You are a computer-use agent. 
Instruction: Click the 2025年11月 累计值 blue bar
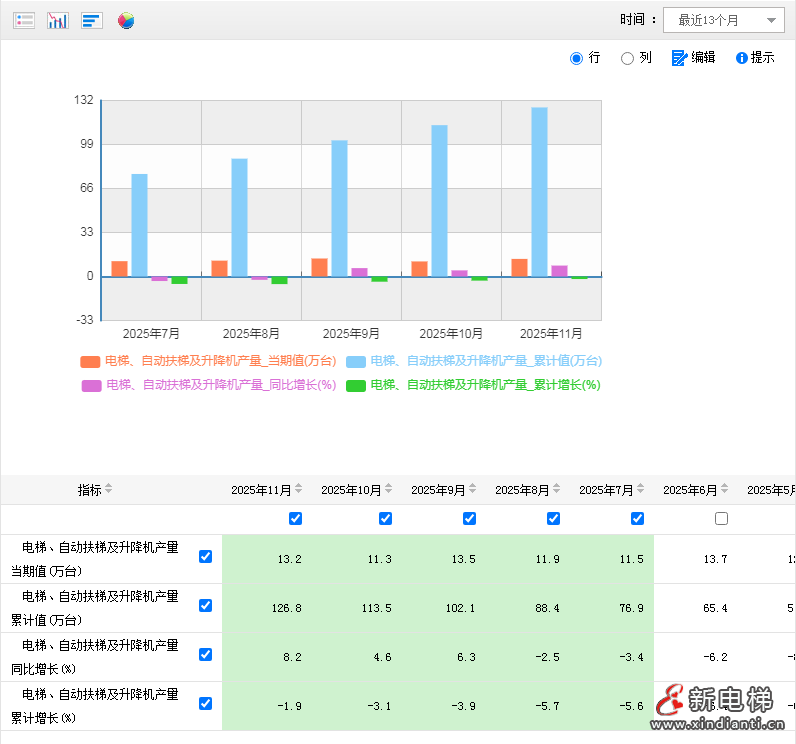539,190
